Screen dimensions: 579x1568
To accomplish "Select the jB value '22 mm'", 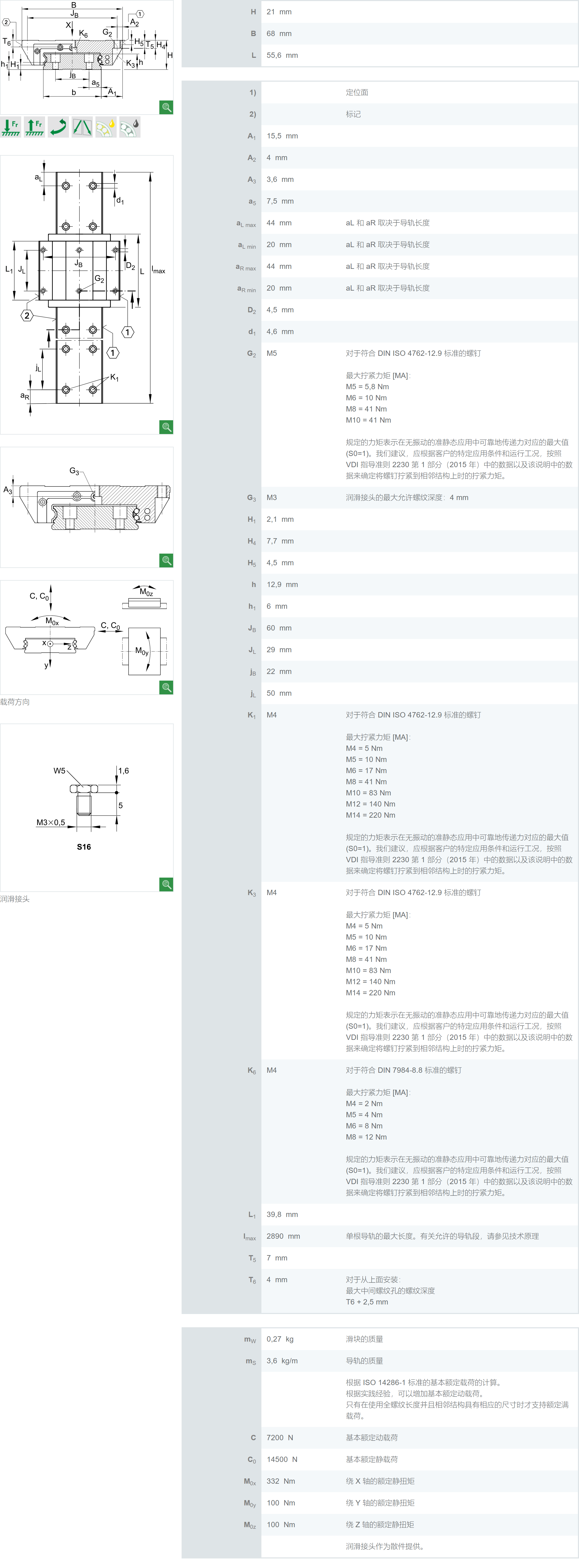I will coord(279,671).
